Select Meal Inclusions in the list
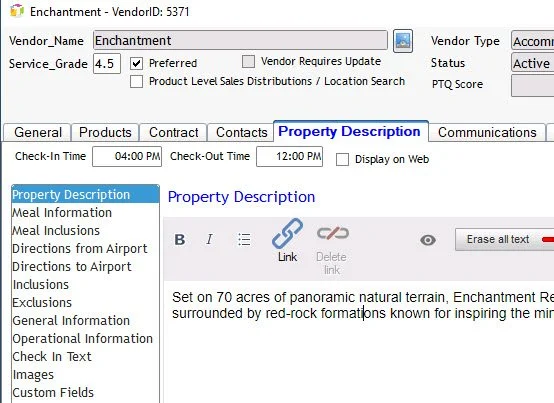The height and width of the screenshot is (403, 554). tap(86, 231)
